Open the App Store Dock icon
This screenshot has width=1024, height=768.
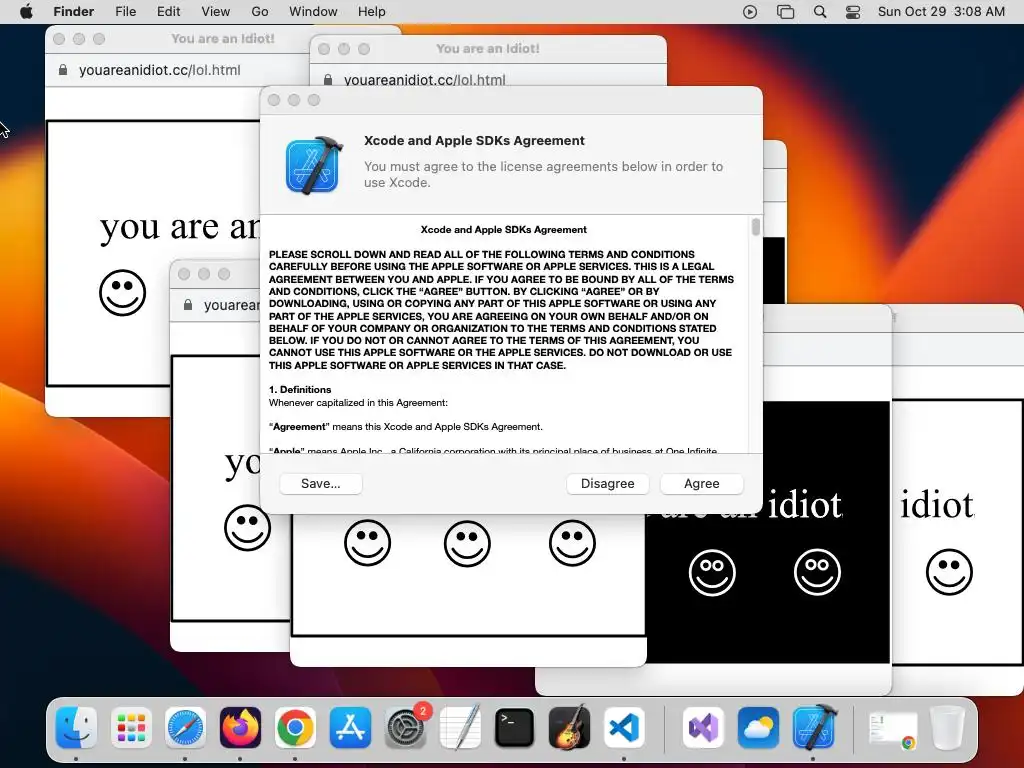pos(350,728)
